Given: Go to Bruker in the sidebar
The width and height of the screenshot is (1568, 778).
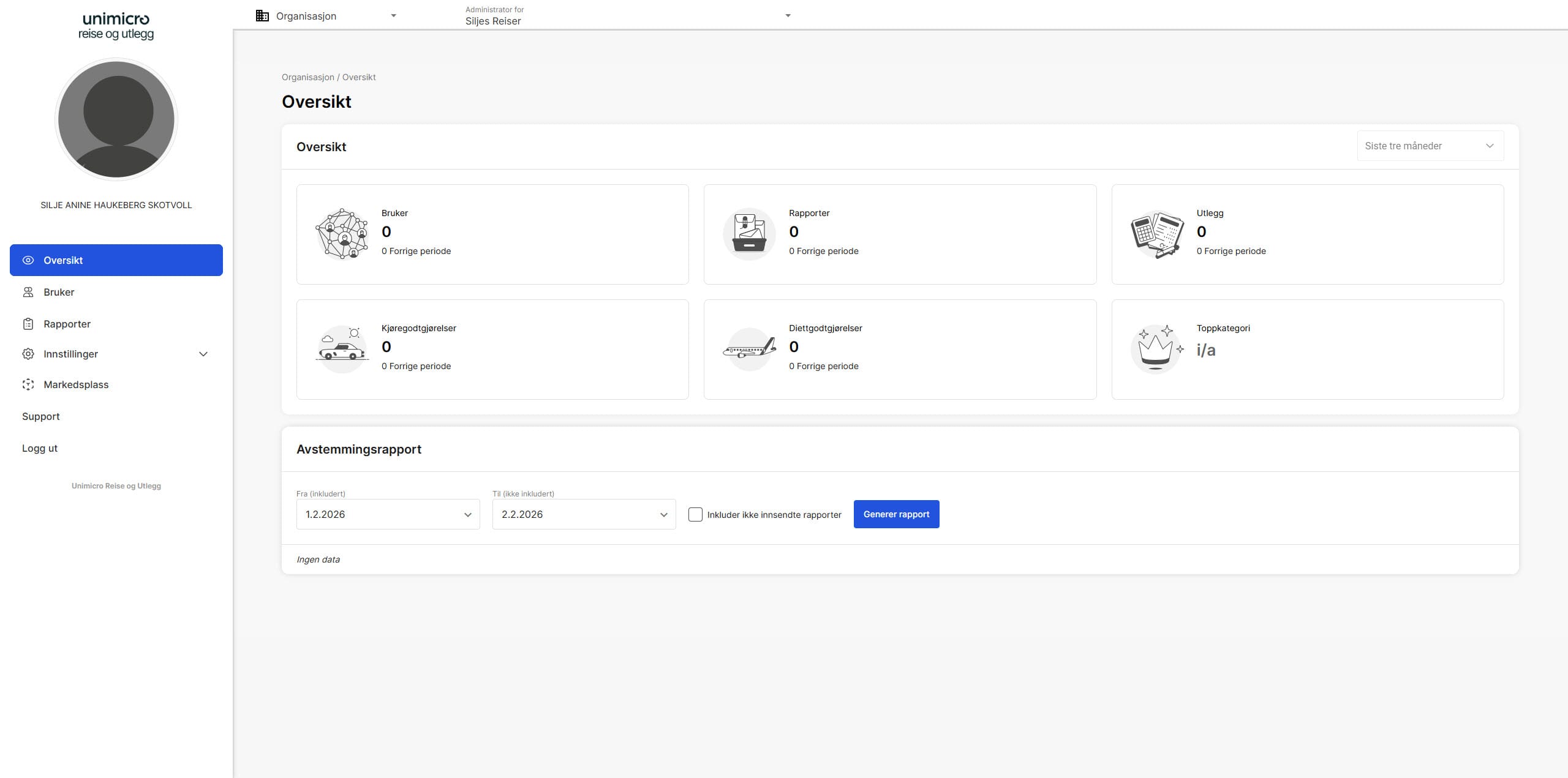Looking at the screenshot, I should coord(59,292).
